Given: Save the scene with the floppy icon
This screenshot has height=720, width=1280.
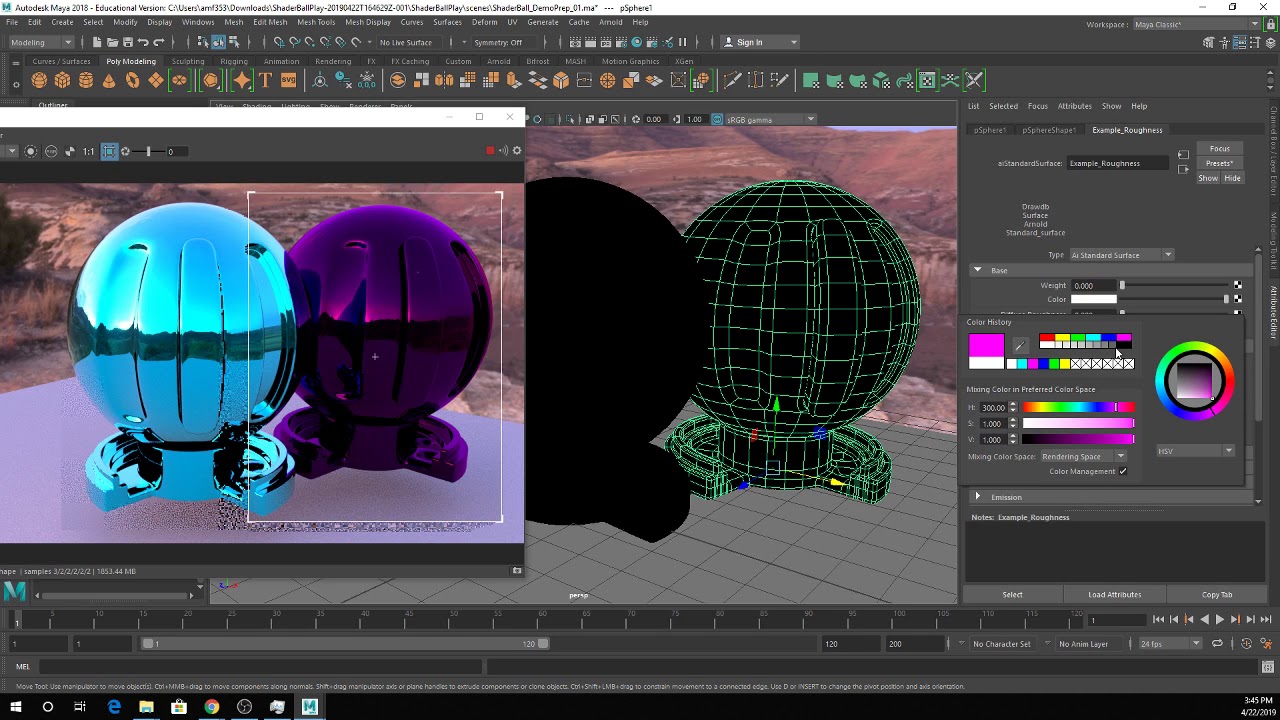Looking at the screenshot, I should tap(128, 42).
